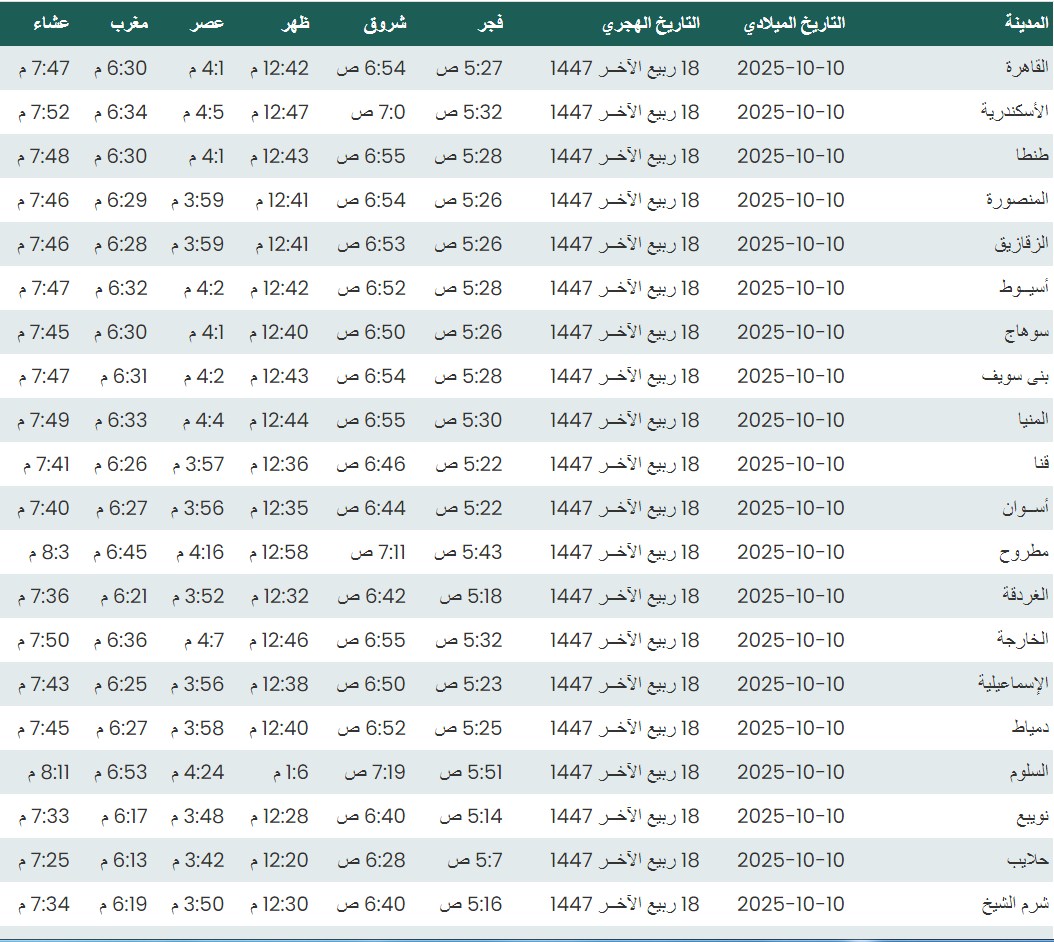Click the شرم الشيخ city name
Screen dimensions: 1054x942
pyautogui.click(x=1017, y=904)
